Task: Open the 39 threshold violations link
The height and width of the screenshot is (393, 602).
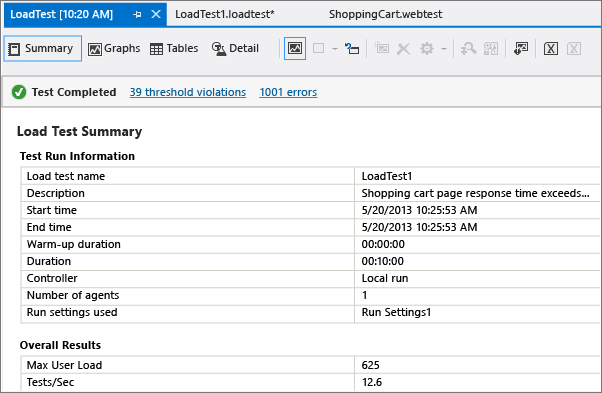Action: click(x=188, y=92)
